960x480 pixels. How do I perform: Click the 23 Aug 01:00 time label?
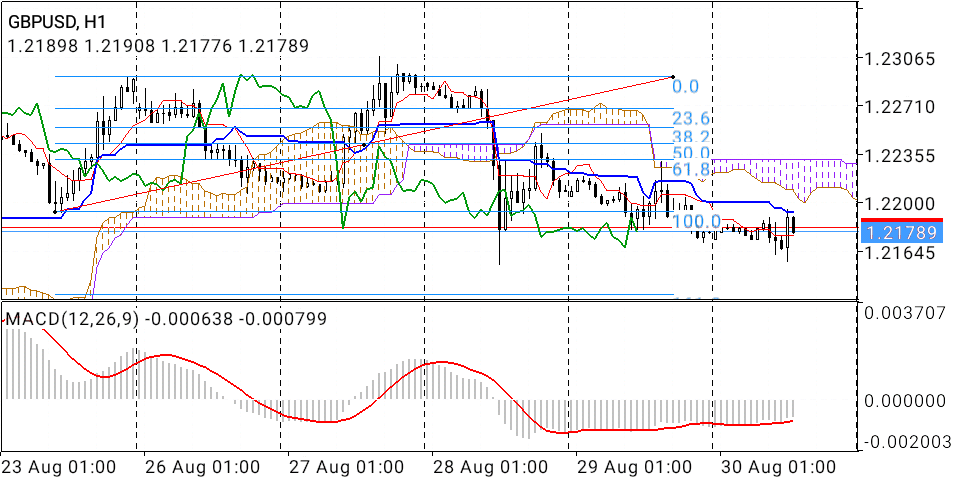point(58,467)
